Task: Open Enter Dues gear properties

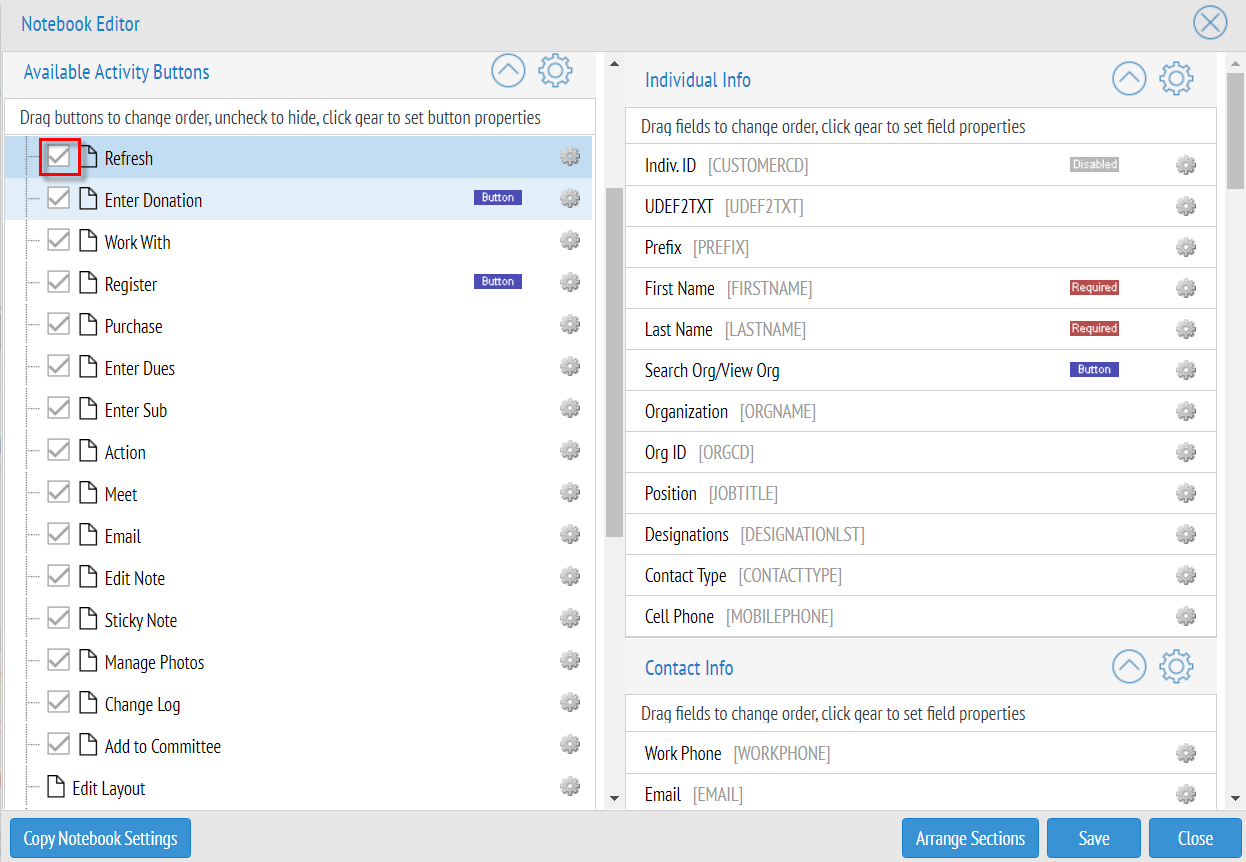Action: pyautogui.click(x=570, y=367)
